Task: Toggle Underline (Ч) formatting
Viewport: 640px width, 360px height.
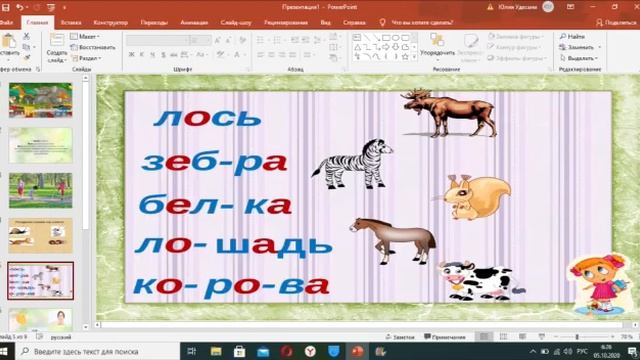Action: point(152,54)
